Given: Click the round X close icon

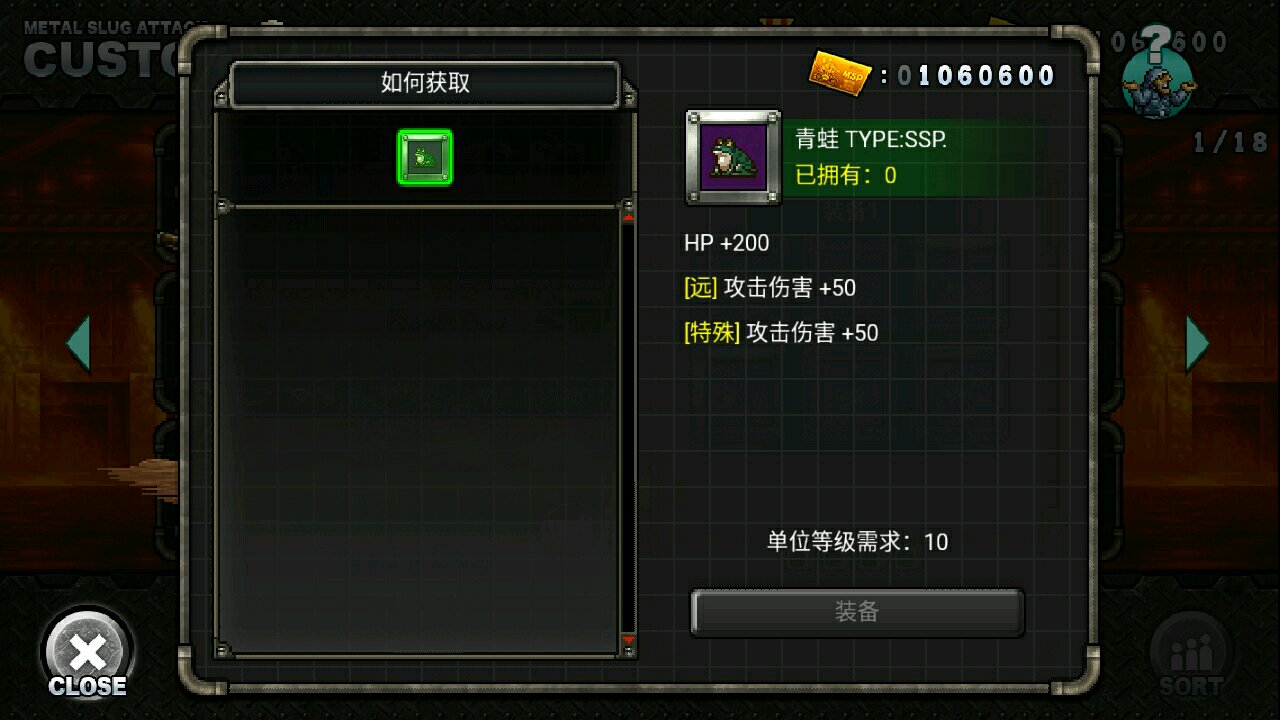Looking at the screenshot, I should (x=88, y=654).
